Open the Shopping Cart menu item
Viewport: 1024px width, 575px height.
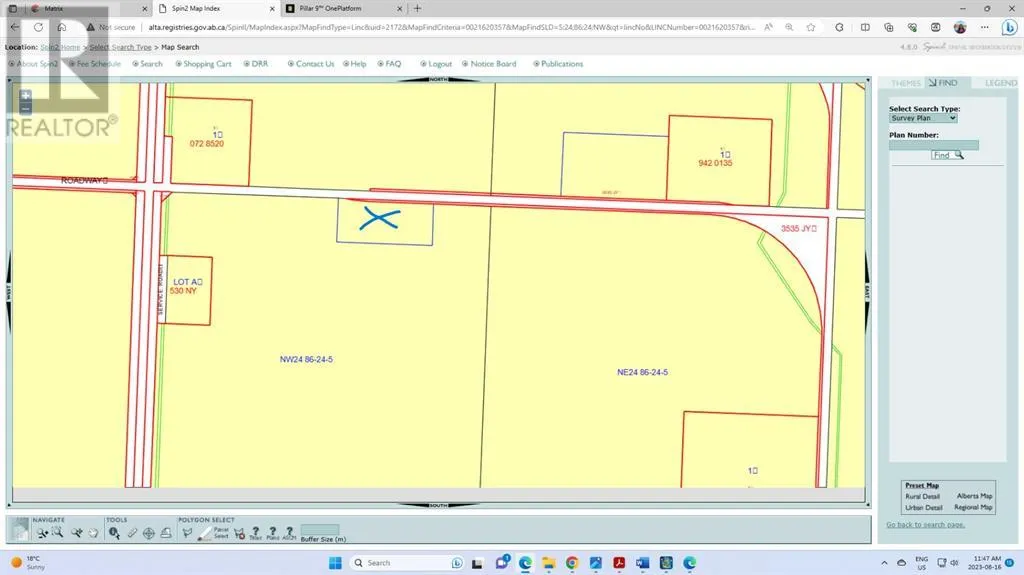[x=206, y=64]
